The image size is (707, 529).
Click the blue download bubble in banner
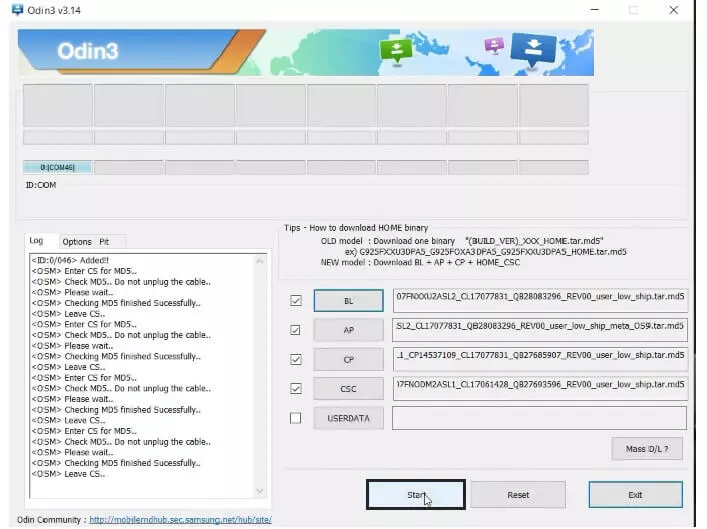pos(533,49)
